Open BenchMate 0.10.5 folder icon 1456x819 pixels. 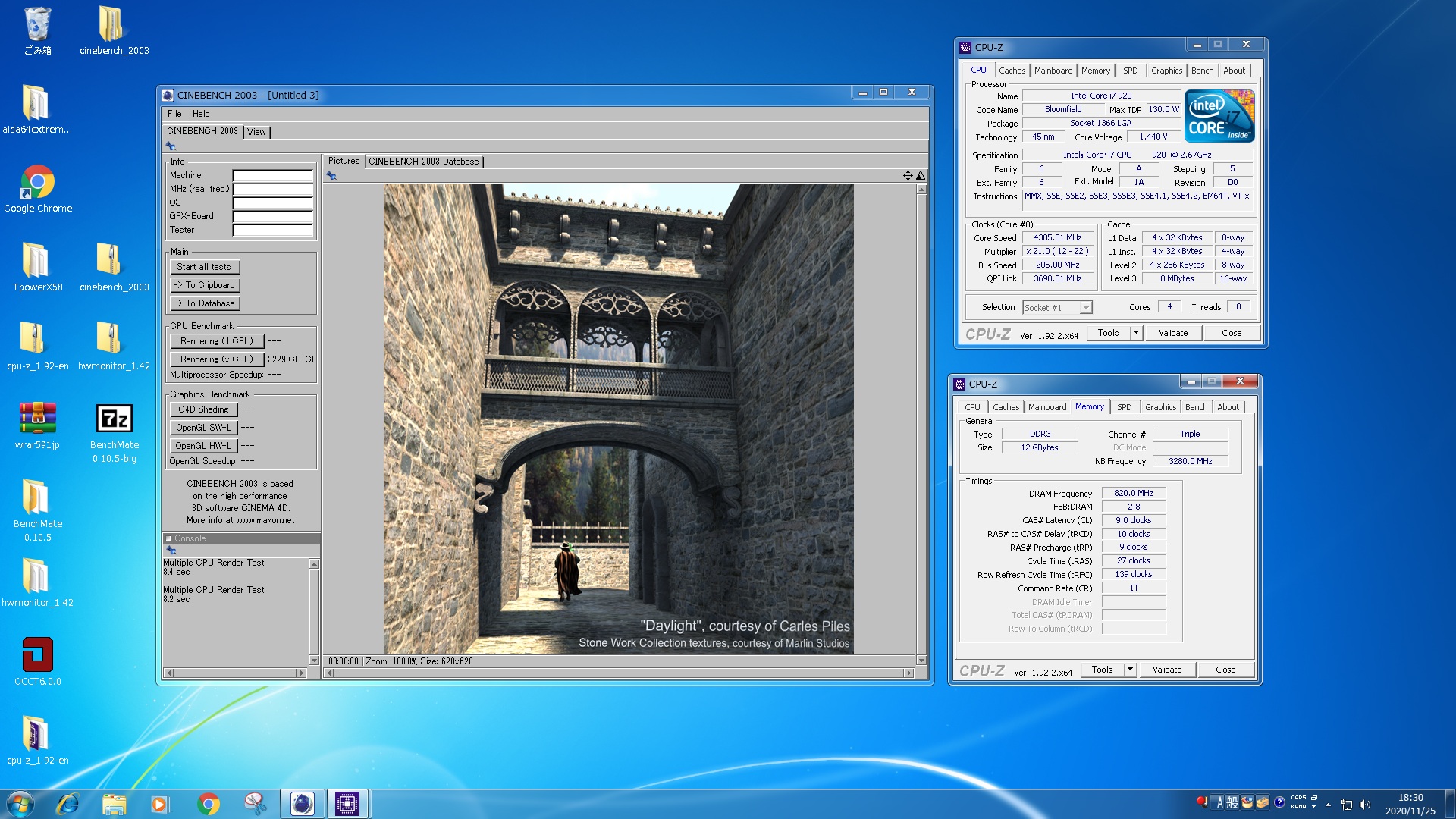click(37, 510)
